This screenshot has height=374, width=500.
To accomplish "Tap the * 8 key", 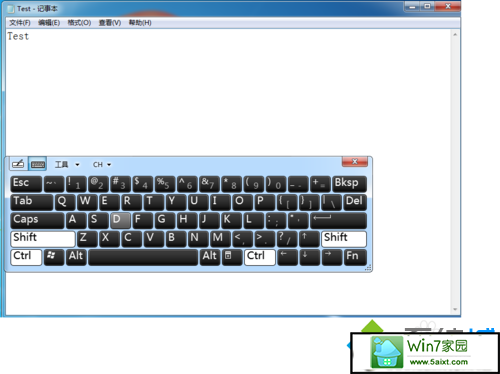I will pos(232,184).
